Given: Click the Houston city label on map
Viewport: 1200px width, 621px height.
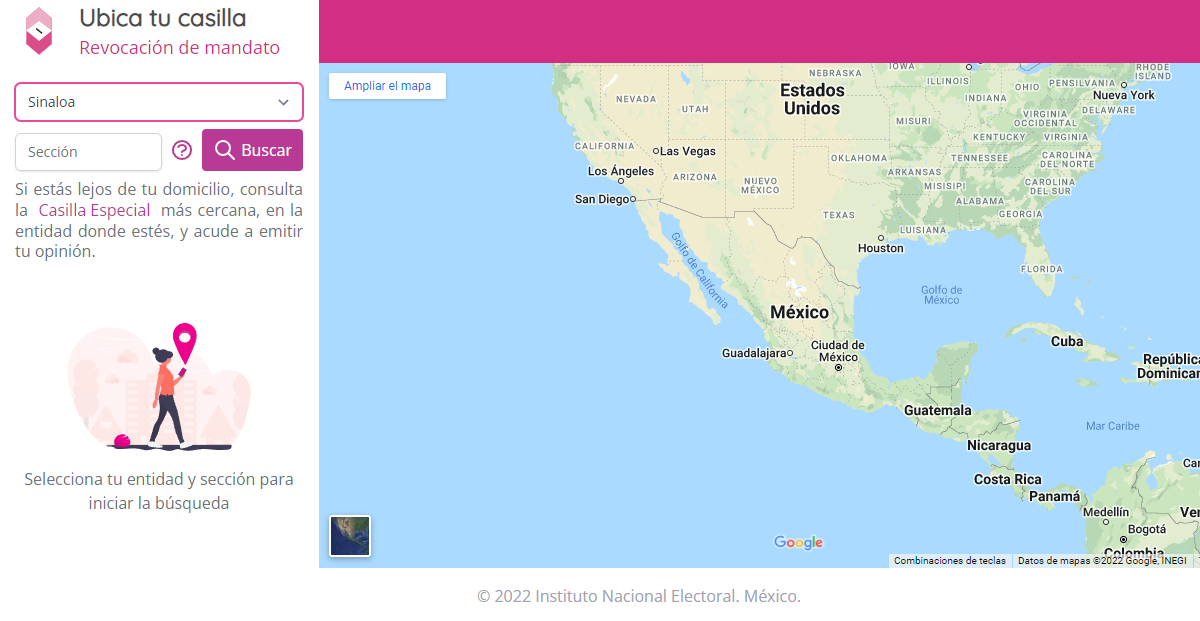Looking at the screenshot, I should pyautogui.click(x=881, y=248).
